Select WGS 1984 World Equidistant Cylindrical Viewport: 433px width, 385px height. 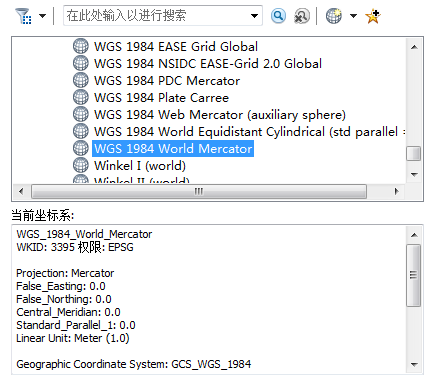tap(250, 132)
